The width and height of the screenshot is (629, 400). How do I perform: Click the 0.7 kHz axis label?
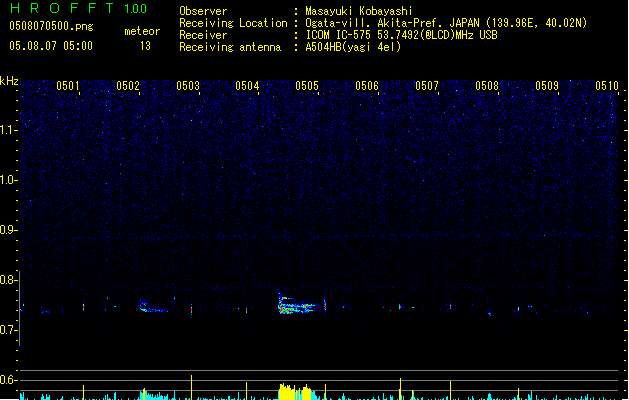(x=9, y=330)
